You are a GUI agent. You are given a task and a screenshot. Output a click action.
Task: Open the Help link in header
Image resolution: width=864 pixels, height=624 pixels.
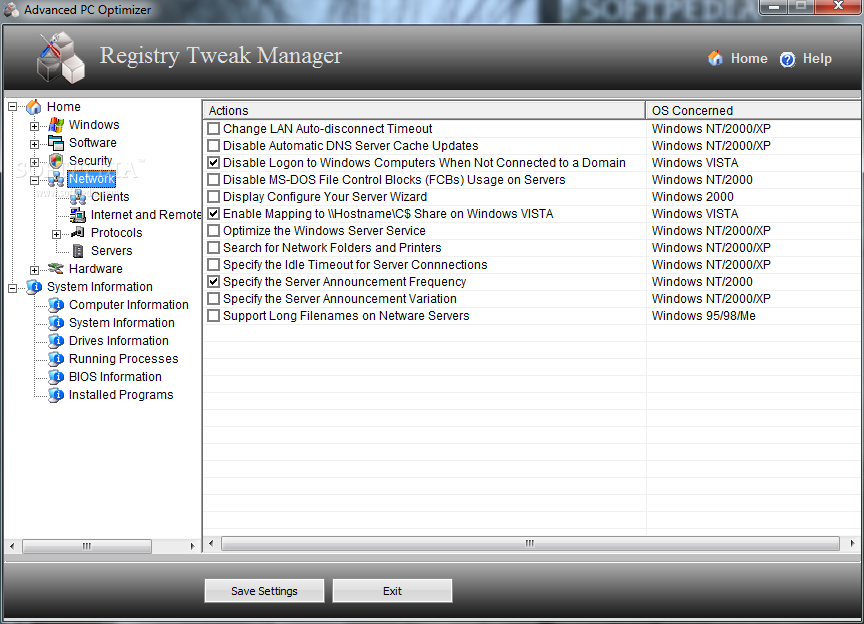pyautogui.click(x=817, y=58)
